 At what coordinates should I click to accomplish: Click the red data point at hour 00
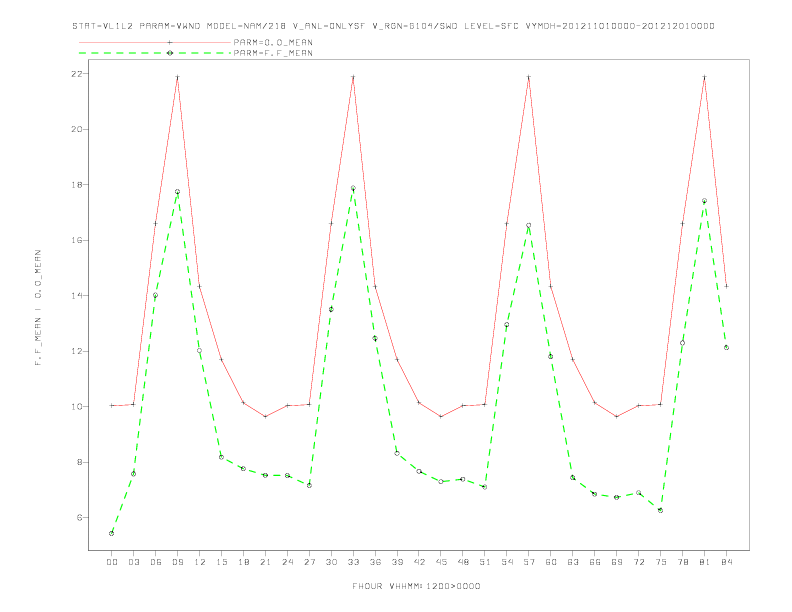tap(112, 405)
